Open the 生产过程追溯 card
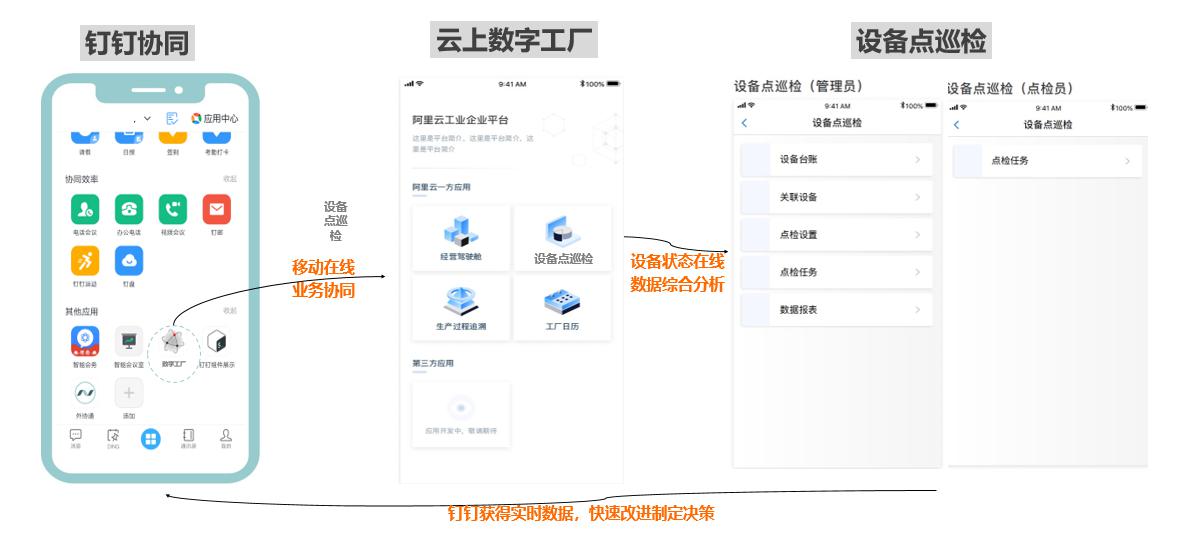 (x=461, y=308)
